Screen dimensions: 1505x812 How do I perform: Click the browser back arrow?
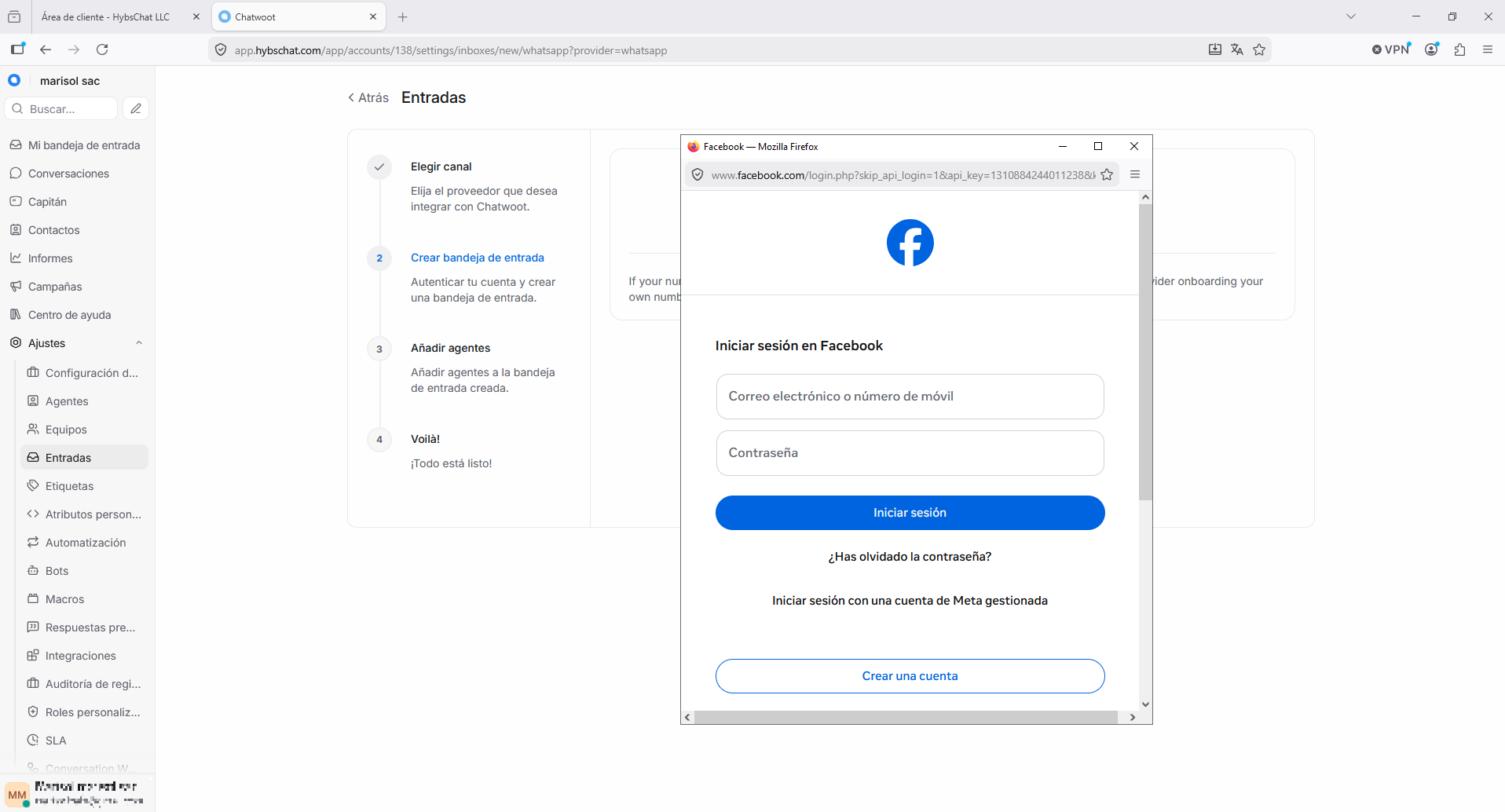(x=46, y=49)
